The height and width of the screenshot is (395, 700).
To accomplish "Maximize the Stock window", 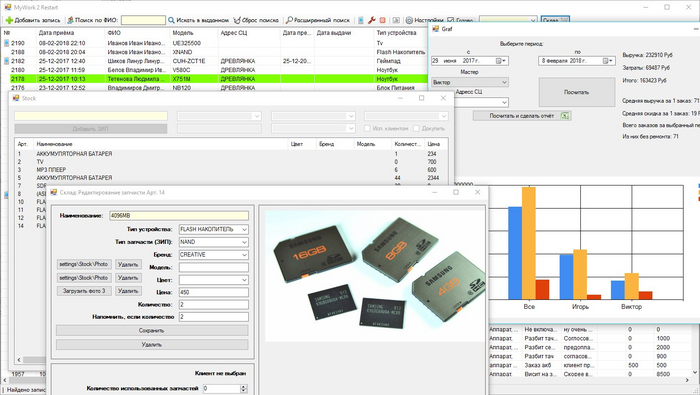I will tap(421, 98).
